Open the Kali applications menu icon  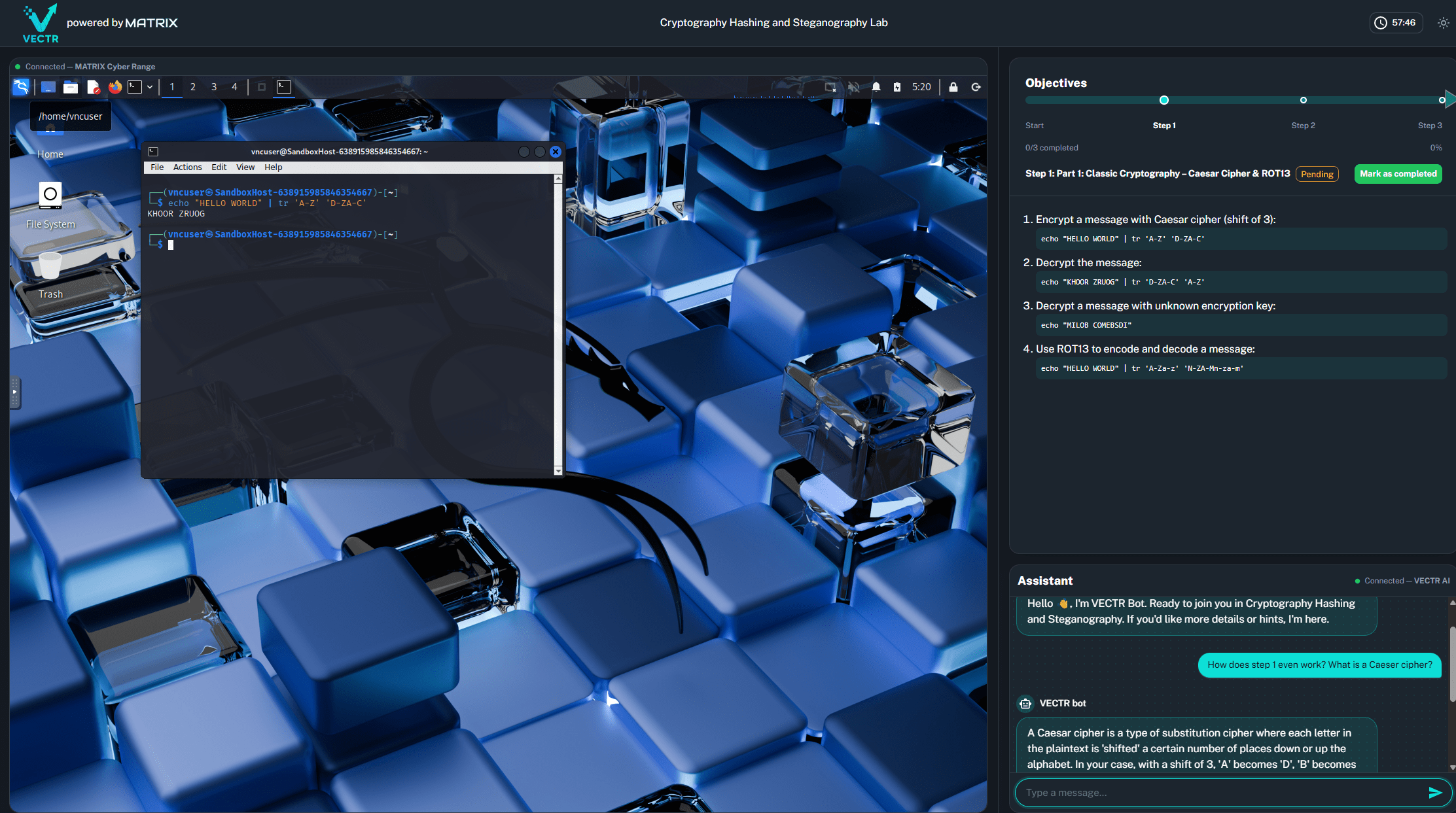point(21,87)
